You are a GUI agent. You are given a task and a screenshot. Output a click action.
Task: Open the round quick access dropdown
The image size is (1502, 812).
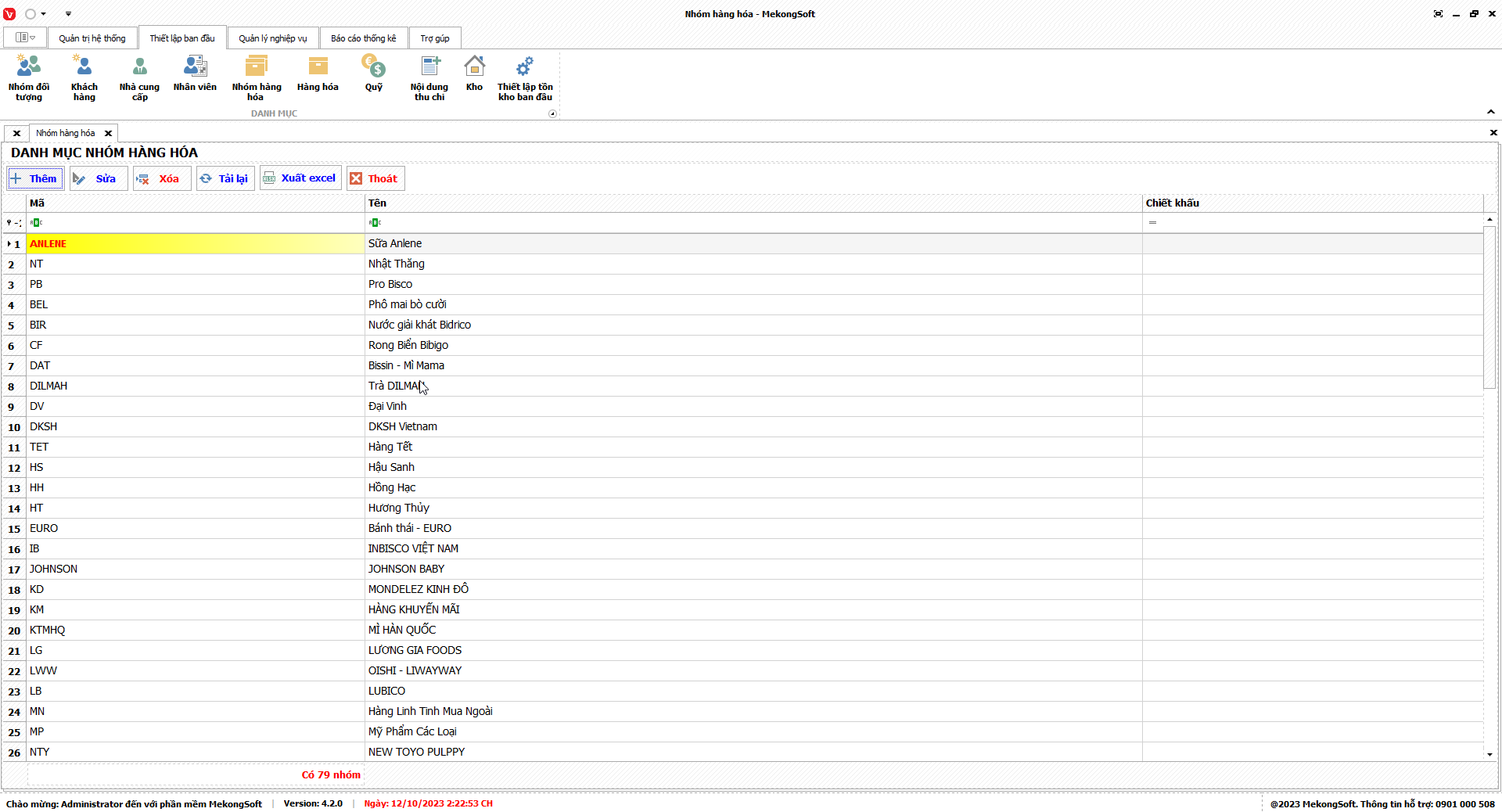pyautogui.click(x=35, y=14)
